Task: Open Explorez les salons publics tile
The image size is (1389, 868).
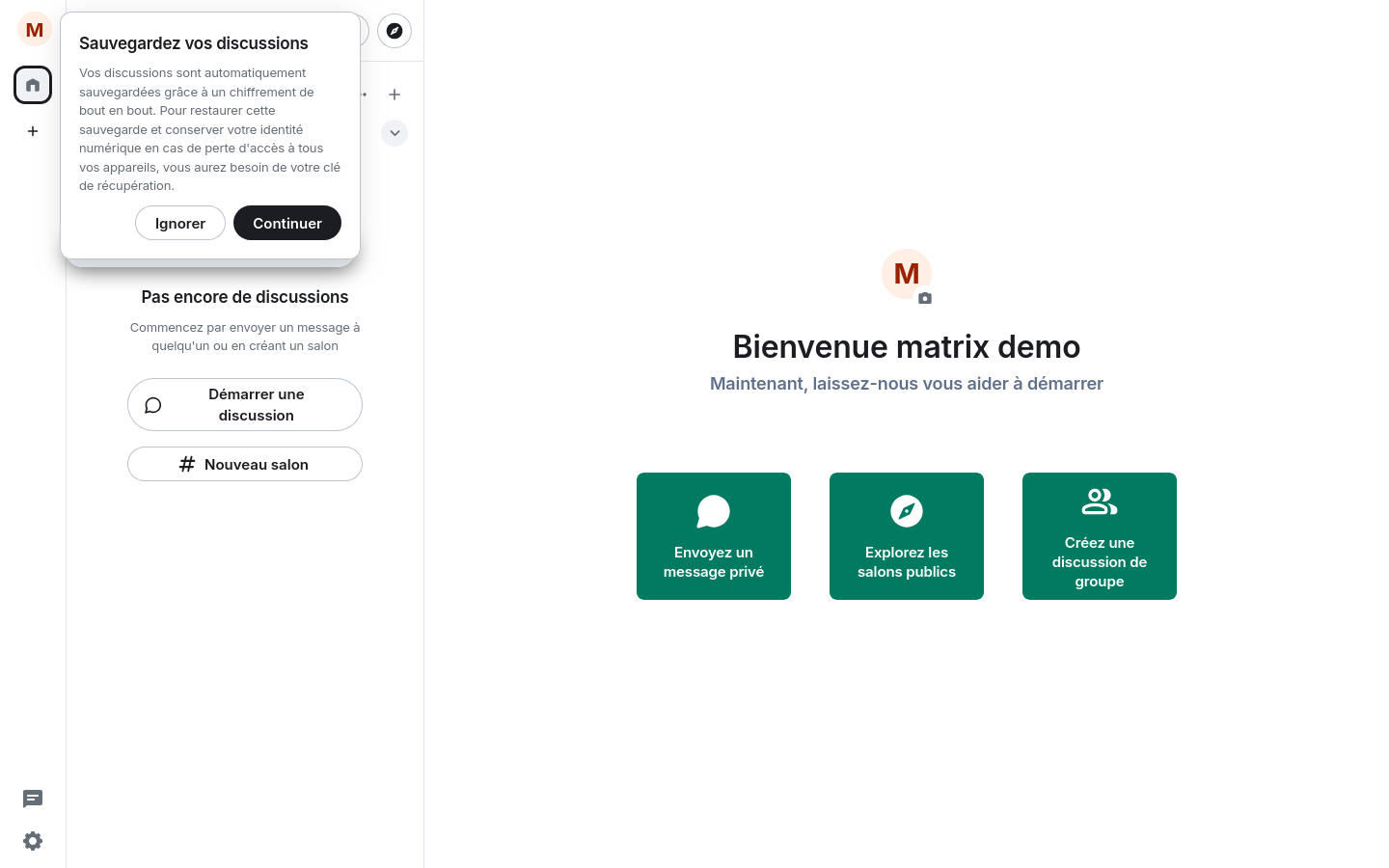Action: pyautogui.click(x=907, y=536)
